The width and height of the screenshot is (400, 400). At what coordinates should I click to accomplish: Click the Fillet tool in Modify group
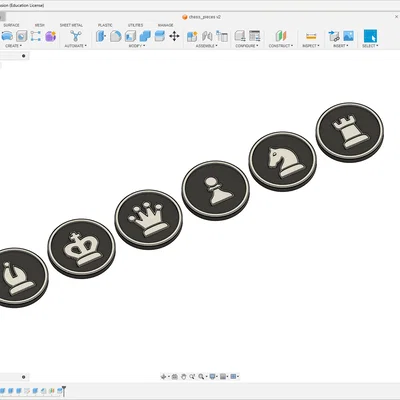(116, 36)
